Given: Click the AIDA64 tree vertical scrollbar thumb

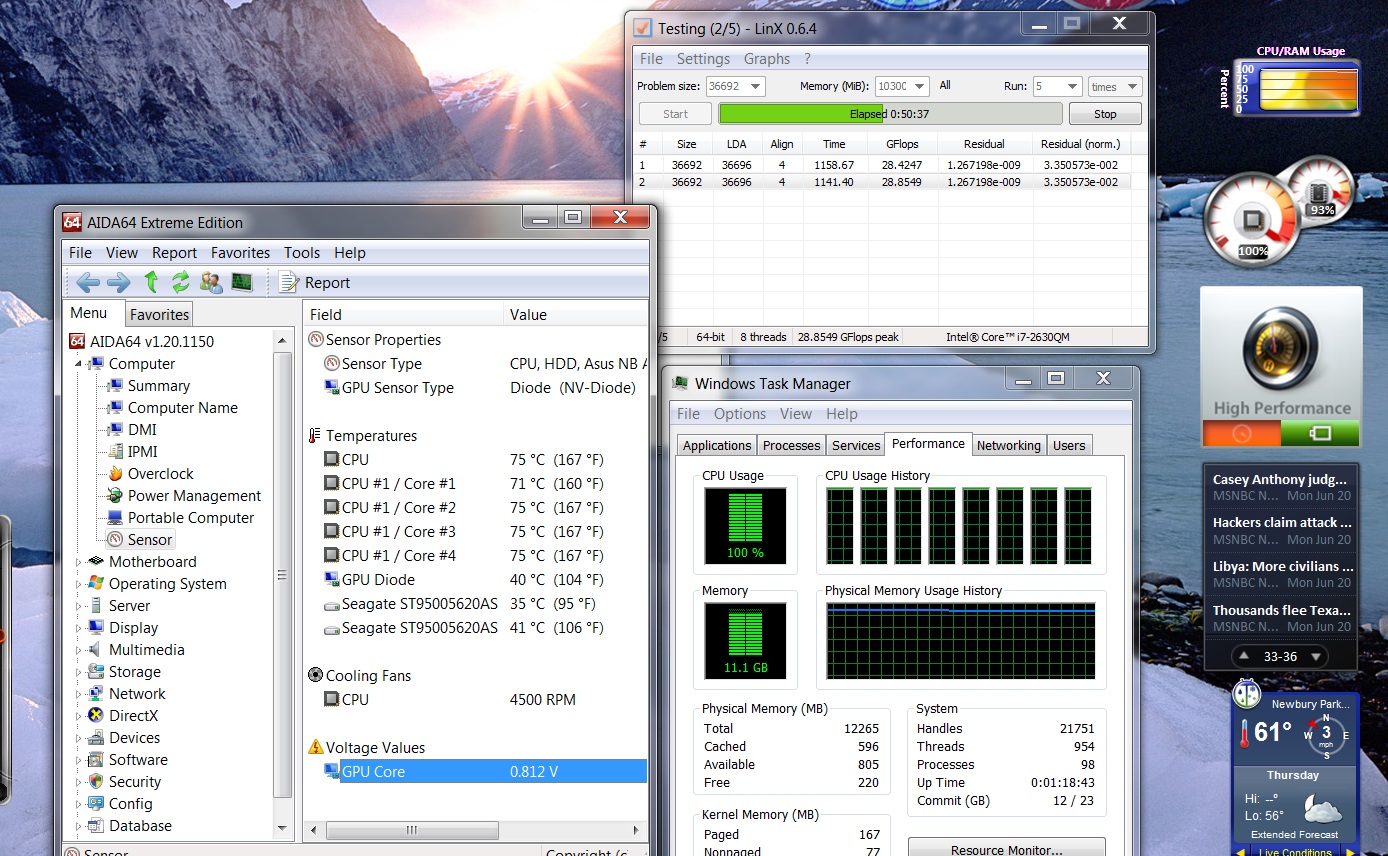Looking at the screenshot, I should 283,575.
